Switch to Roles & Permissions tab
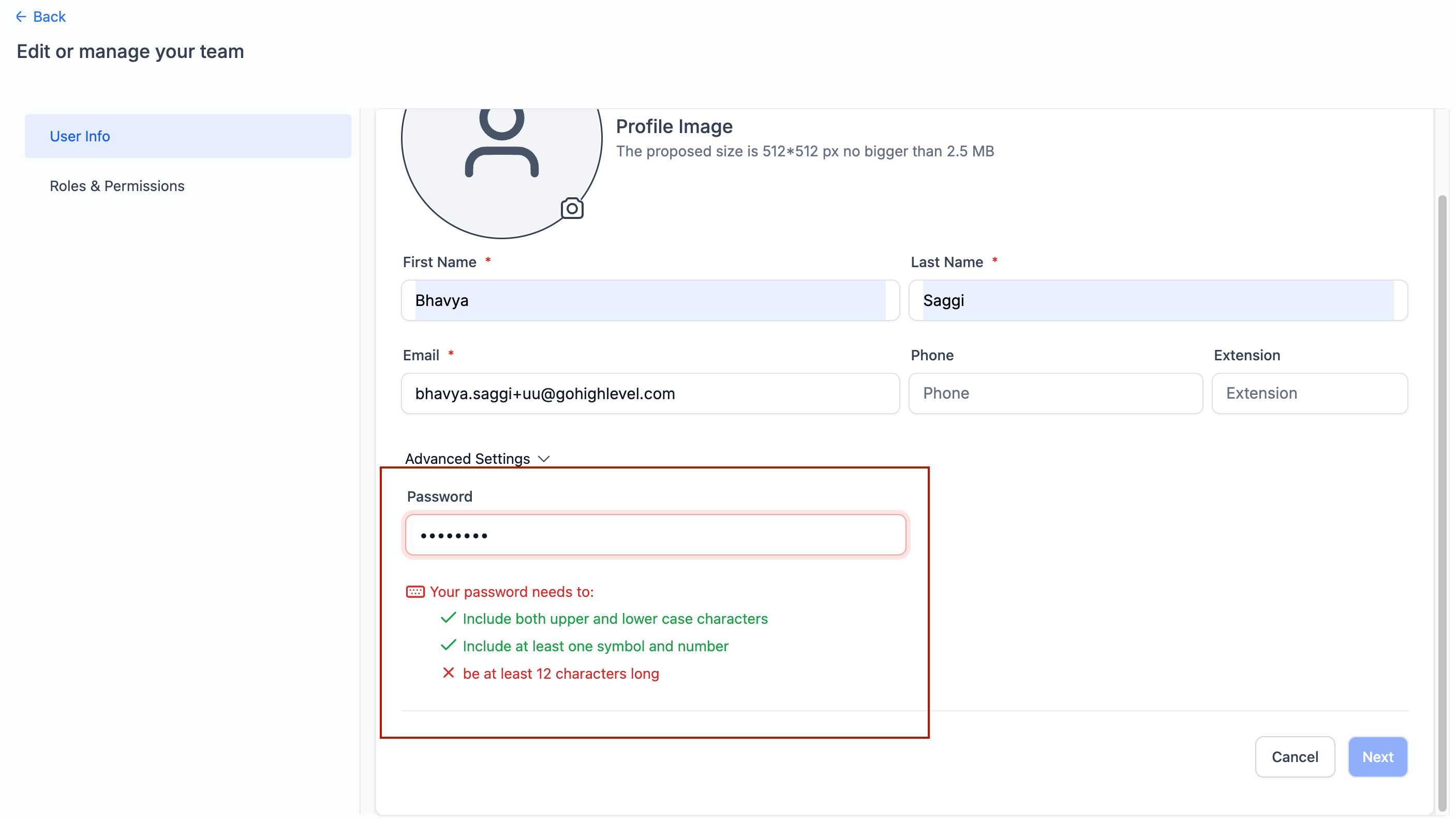The width and height of the screenshot is (1456, 819). [117, 186]
